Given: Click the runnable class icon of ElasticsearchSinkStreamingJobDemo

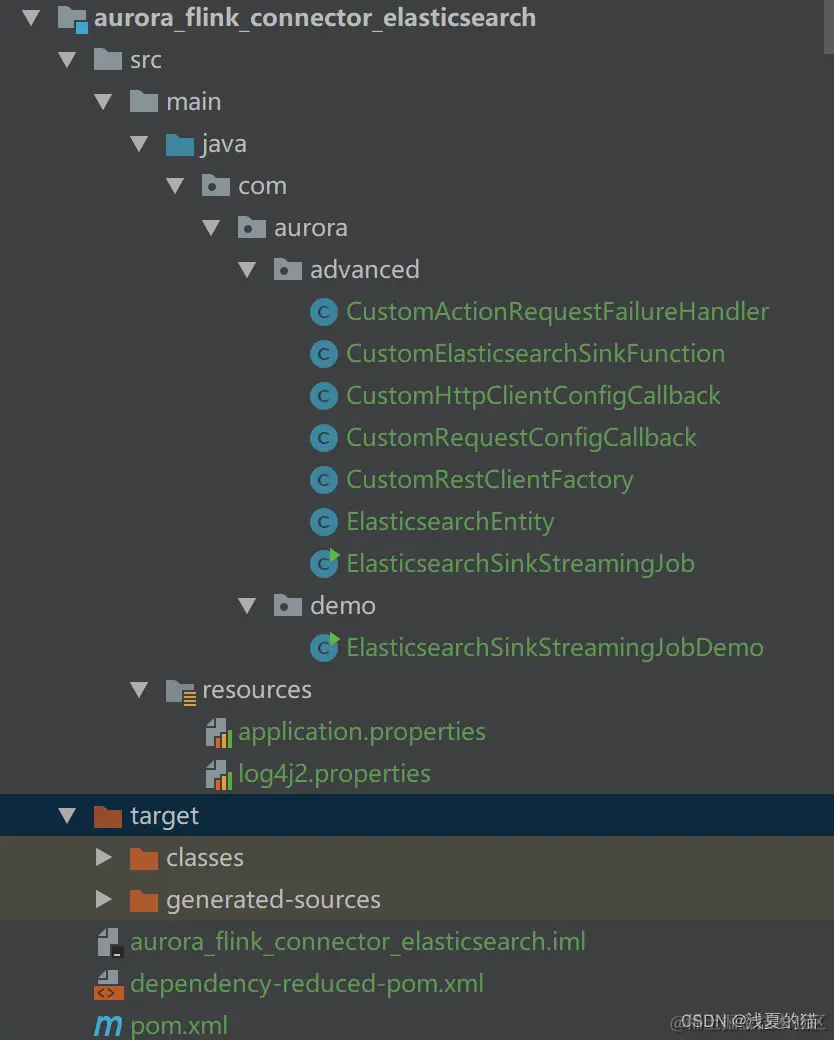Looking at the screenshot, I should 324,647.
